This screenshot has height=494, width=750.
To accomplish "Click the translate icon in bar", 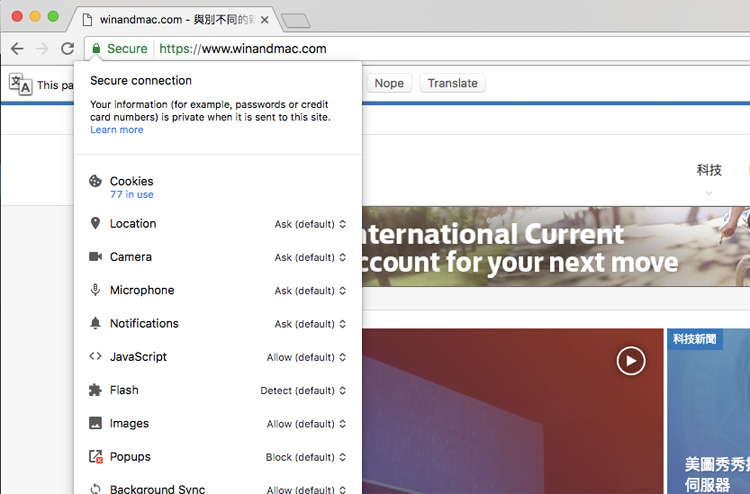I will point(20,84).
